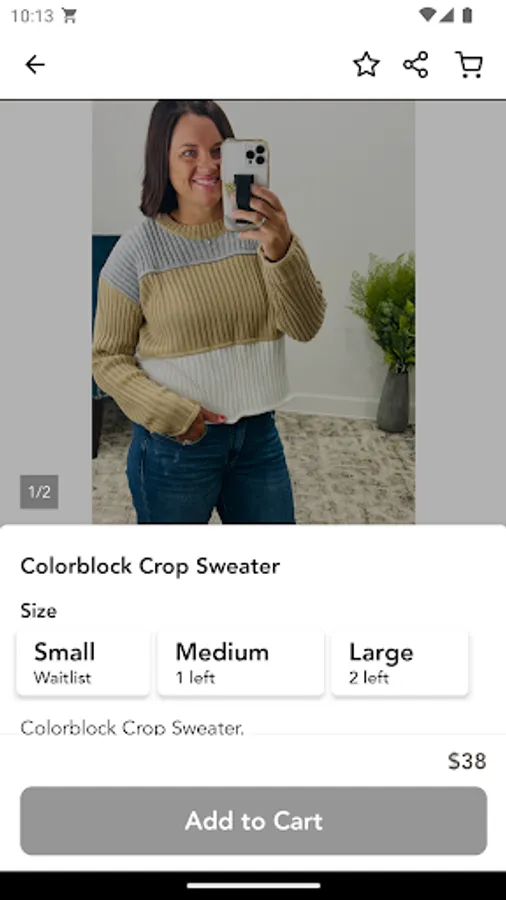Viewport: 506px width, 900px height.
Task: Tap the battery status icon
Action: pyautogui.click(x=467, y=15)
